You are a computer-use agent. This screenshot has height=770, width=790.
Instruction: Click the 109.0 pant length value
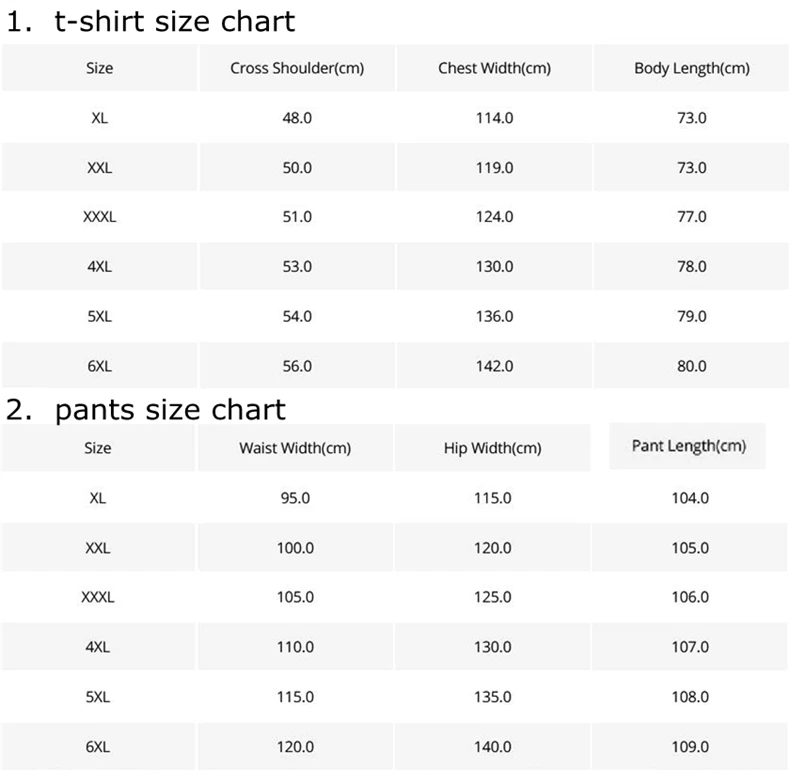tap(690, 746)
